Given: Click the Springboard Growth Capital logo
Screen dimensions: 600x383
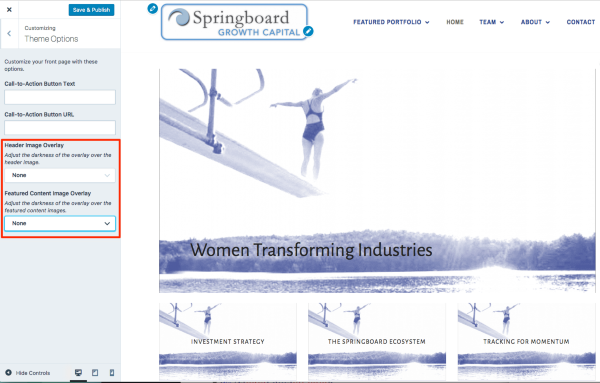Looking at the screenshot, I should tap(234, 22).
